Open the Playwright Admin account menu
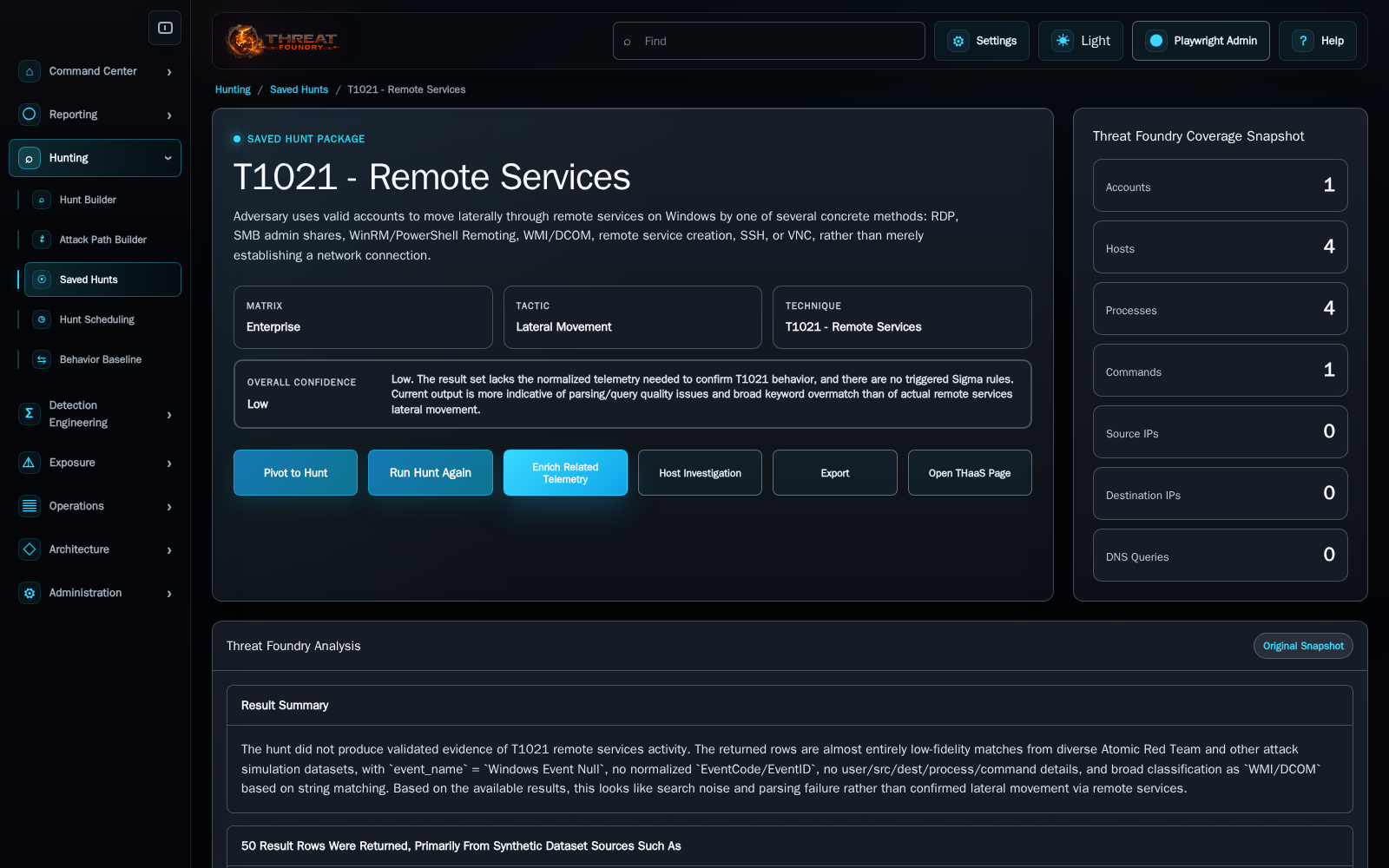Screen dimensions: 1389x868 coord(1201,41)
